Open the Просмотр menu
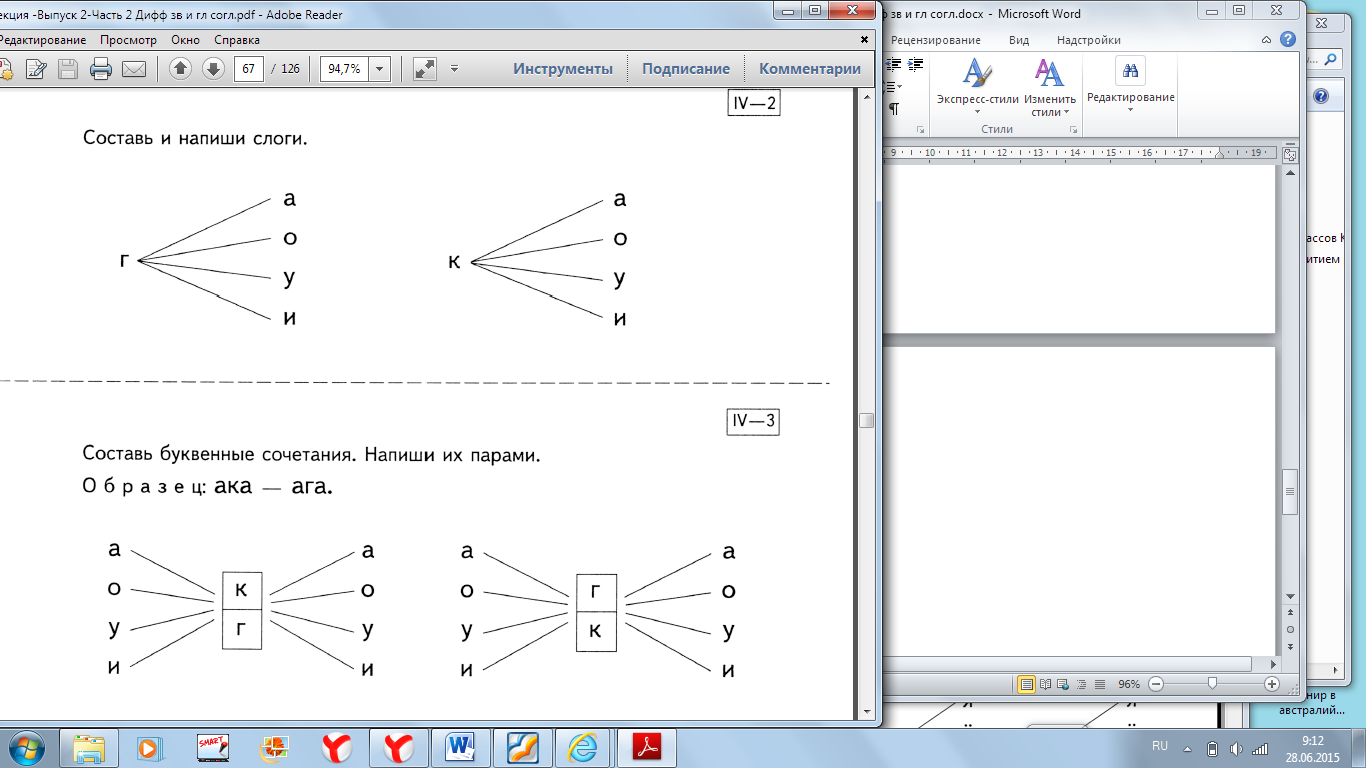 [128, 40]
